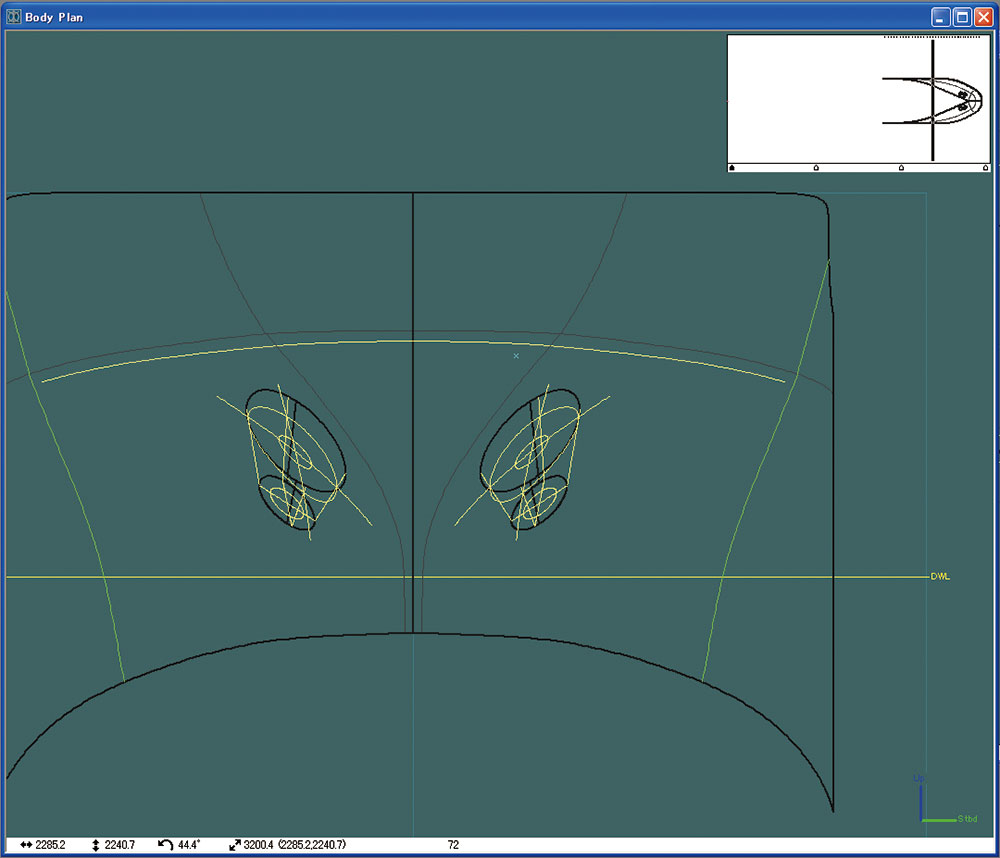The width and height of the screenshot is (1000, 858).
Task: Click the angle readout 44.4° in status bar
Action: point(189,845)
